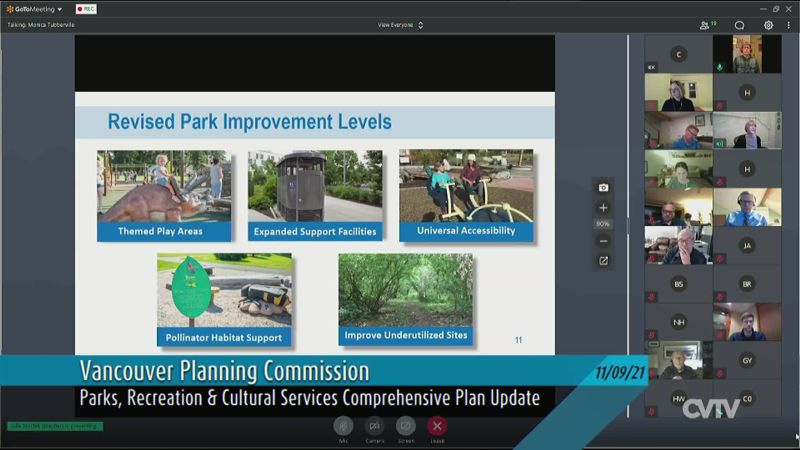800x450 pixels.
Task: Zoom out with the minus button
Action: point(603,241)
